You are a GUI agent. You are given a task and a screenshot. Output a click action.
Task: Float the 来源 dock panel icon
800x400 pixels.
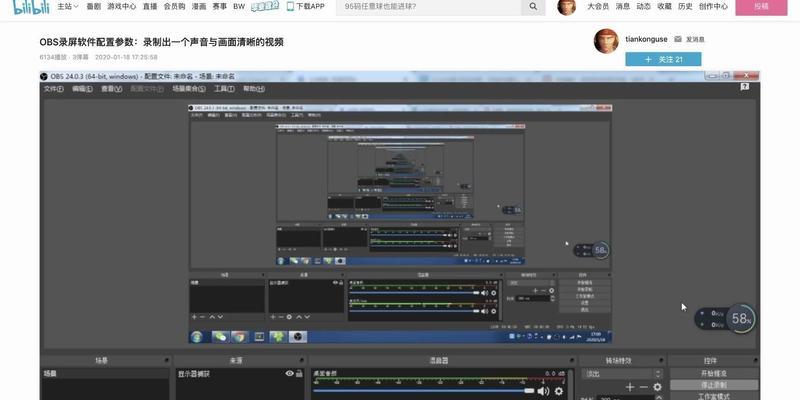point(302,361)
